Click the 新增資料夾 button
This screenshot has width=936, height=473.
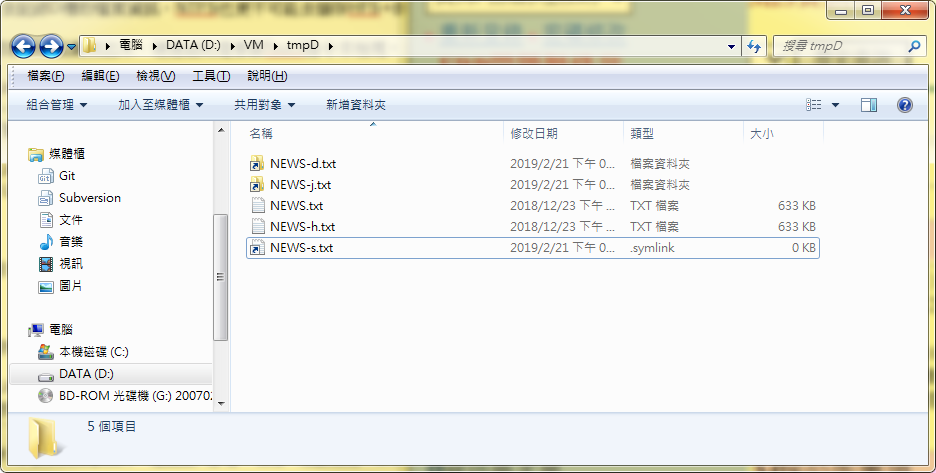point(356,105)
